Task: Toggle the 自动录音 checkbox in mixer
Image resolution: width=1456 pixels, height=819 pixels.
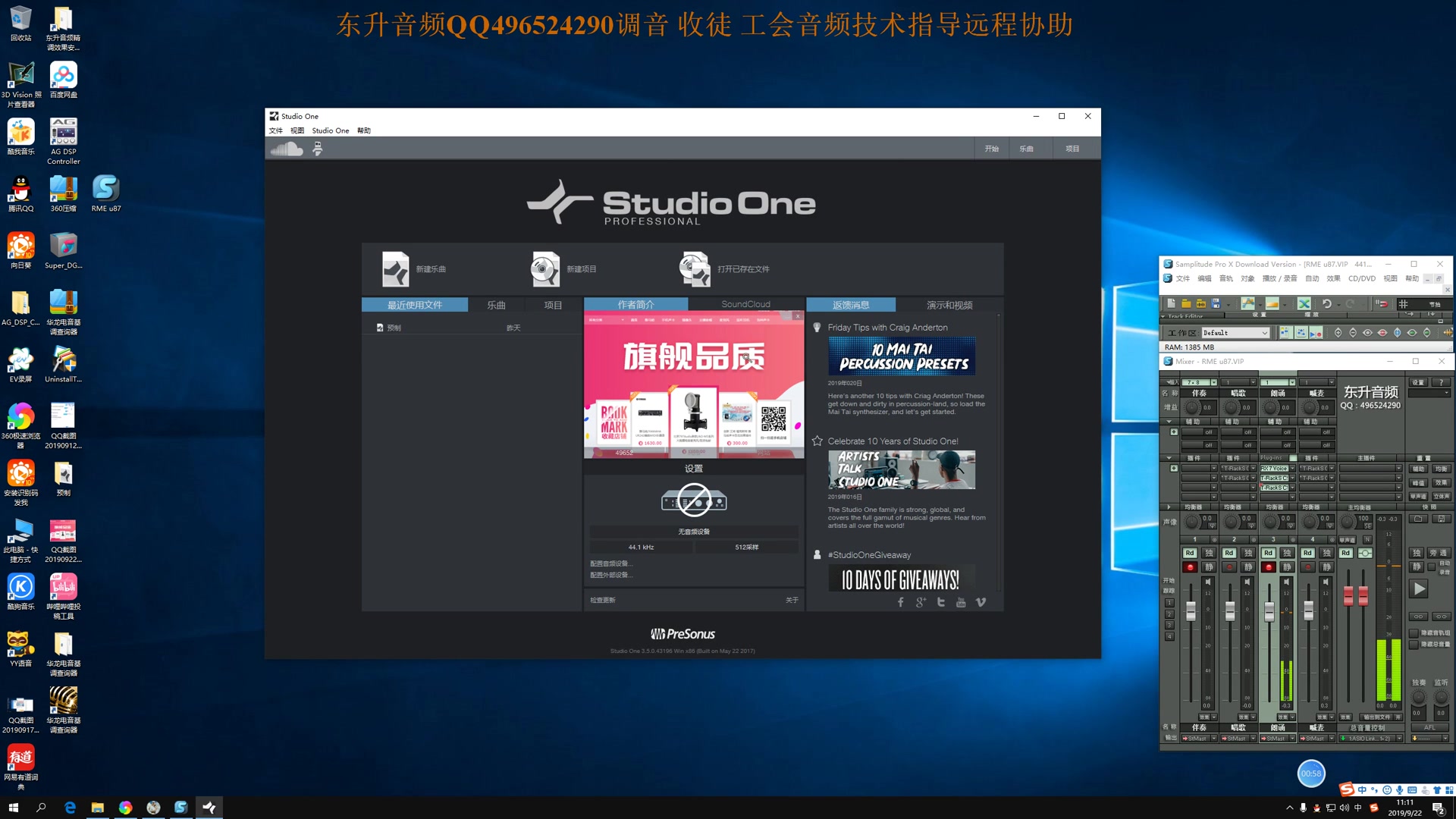Action: (1432, 566)
